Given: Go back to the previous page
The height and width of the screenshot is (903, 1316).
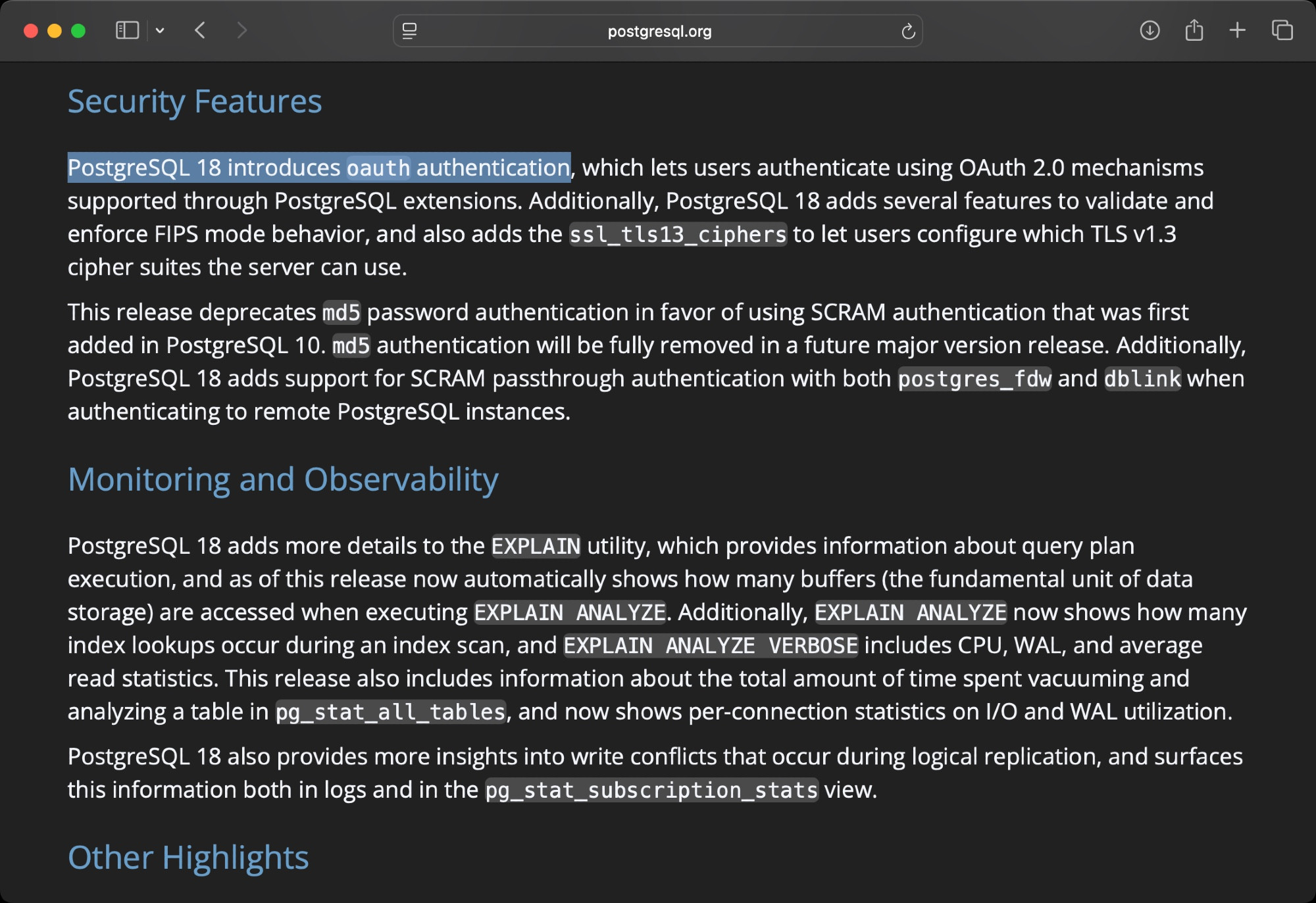Looking at the screenshot, I should click(201, 30).
